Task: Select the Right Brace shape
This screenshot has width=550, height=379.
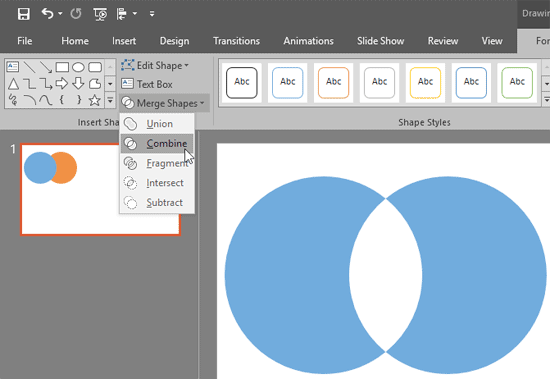Action: (79, 100)
